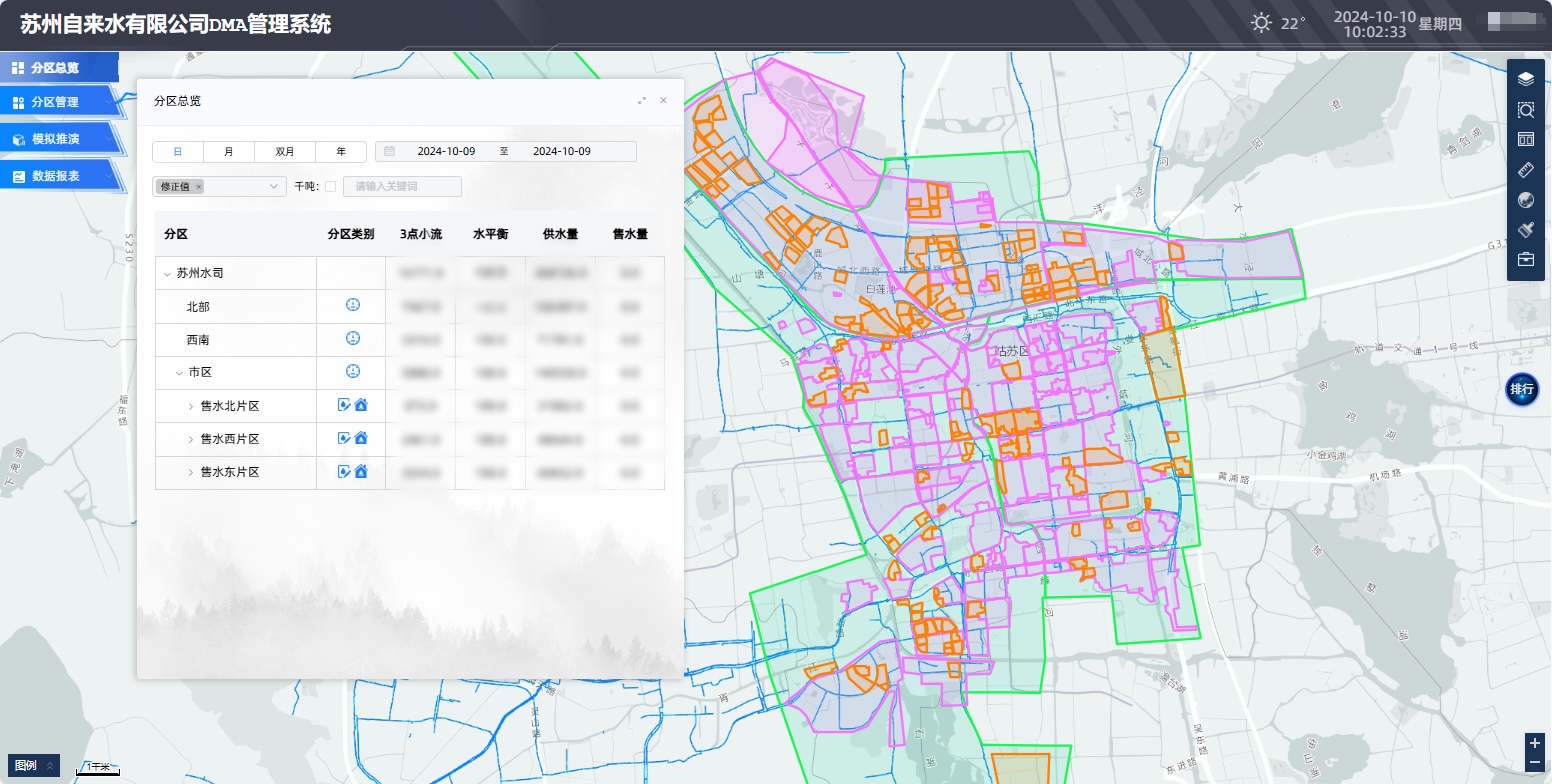Select the 月 period option
The height and width of the screenshot is (784, 1552).
[229, 152]
